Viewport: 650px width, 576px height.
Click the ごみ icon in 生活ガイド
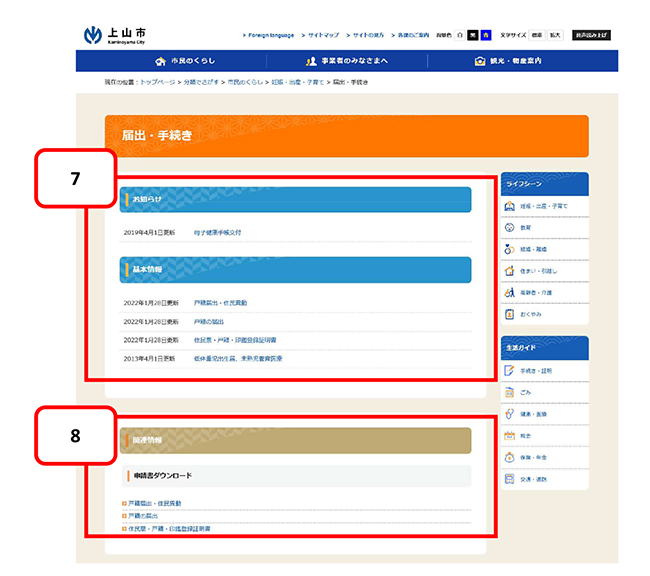[x=510, y=392]
